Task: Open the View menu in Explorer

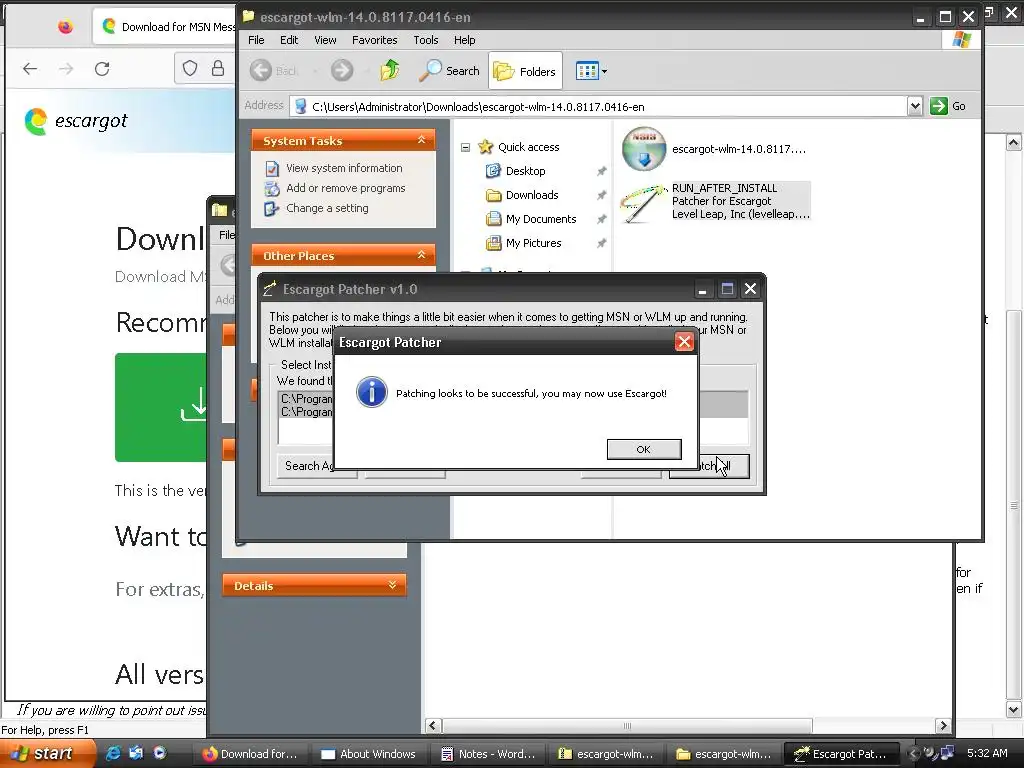Action: pyautogui.click(x=325, y=40)
